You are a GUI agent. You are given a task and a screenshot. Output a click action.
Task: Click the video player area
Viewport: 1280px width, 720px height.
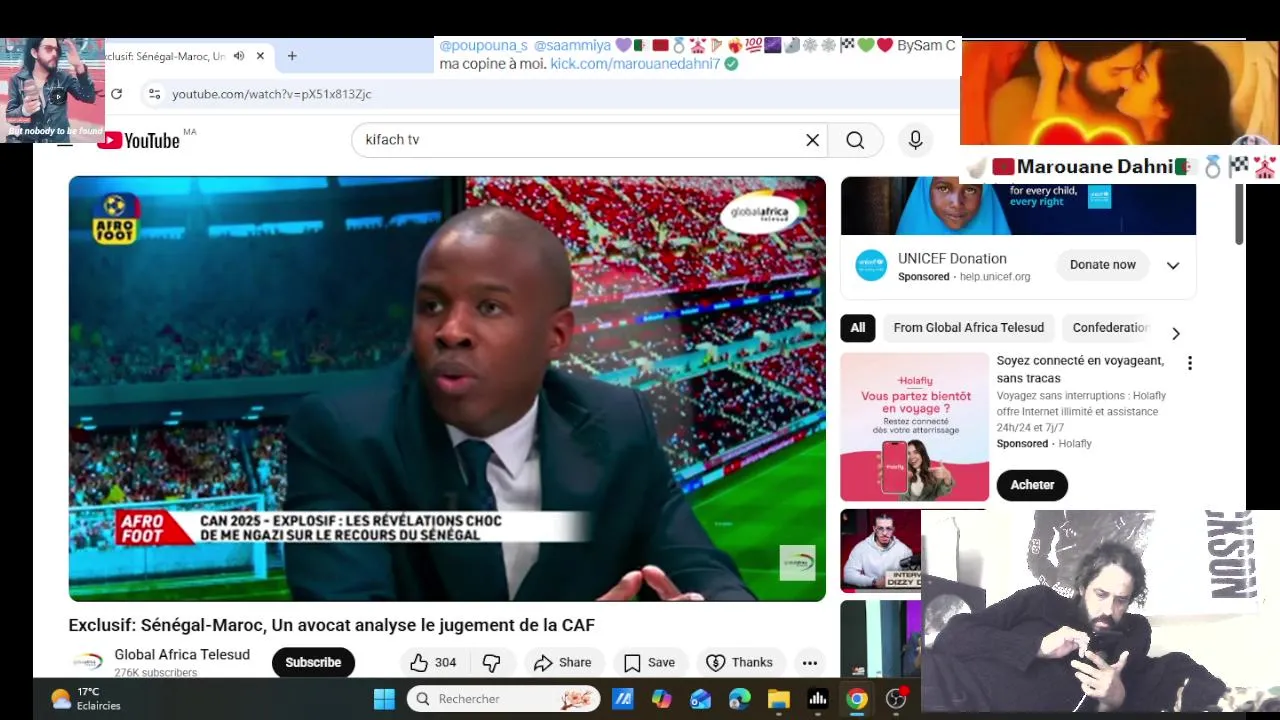(x=447, y=388)
